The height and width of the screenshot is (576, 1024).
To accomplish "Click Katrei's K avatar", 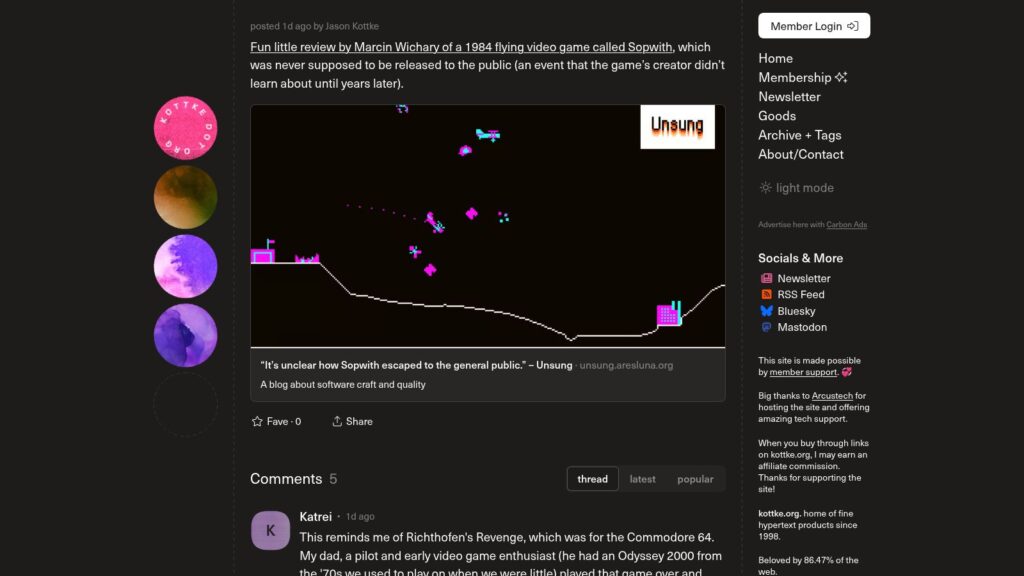I will (270, 530).
